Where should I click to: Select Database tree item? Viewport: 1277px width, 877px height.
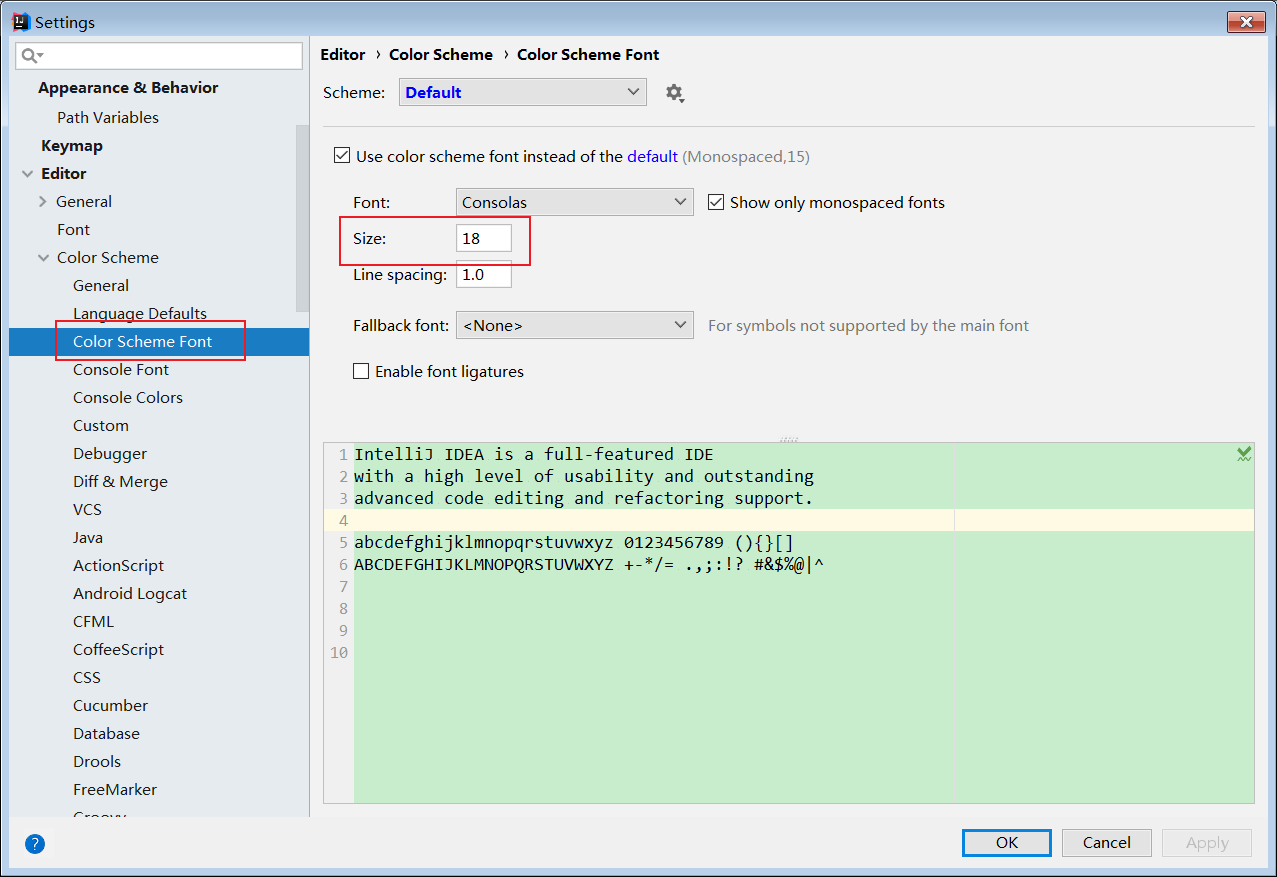point(106,734)
